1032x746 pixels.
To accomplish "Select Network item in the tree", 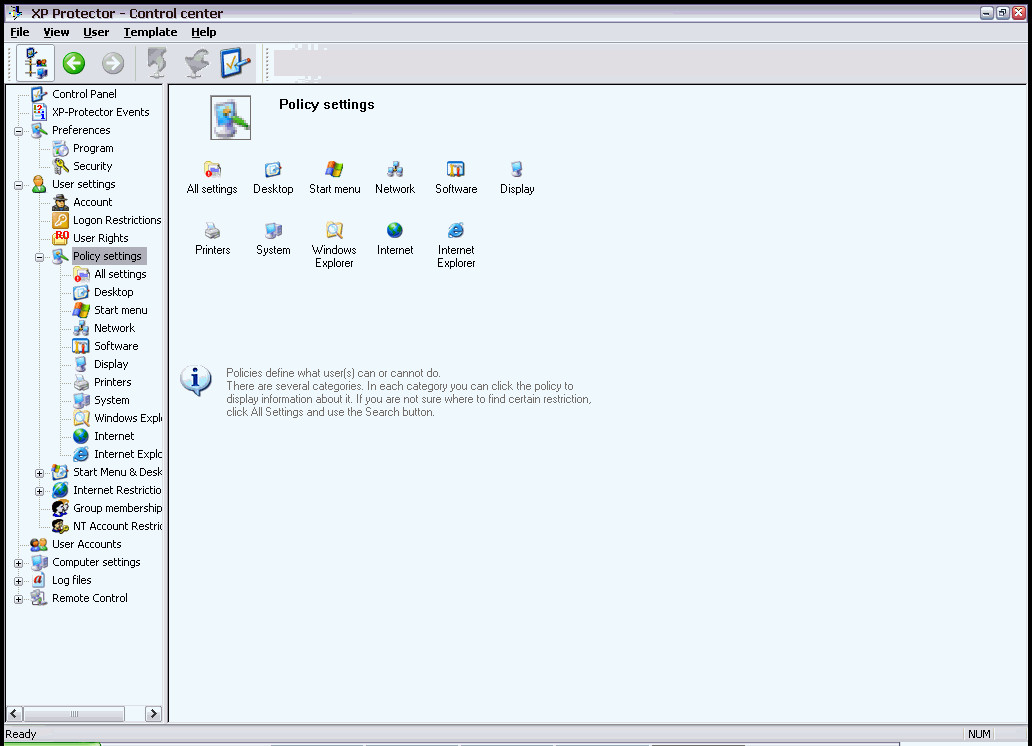I will click(x=114, y=328).
